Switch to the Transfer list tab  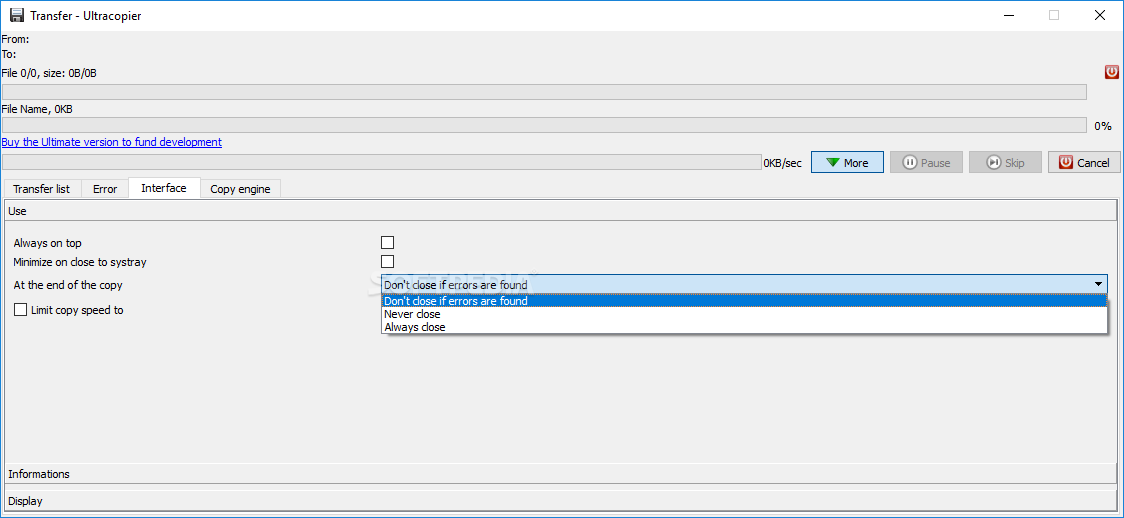42,189
